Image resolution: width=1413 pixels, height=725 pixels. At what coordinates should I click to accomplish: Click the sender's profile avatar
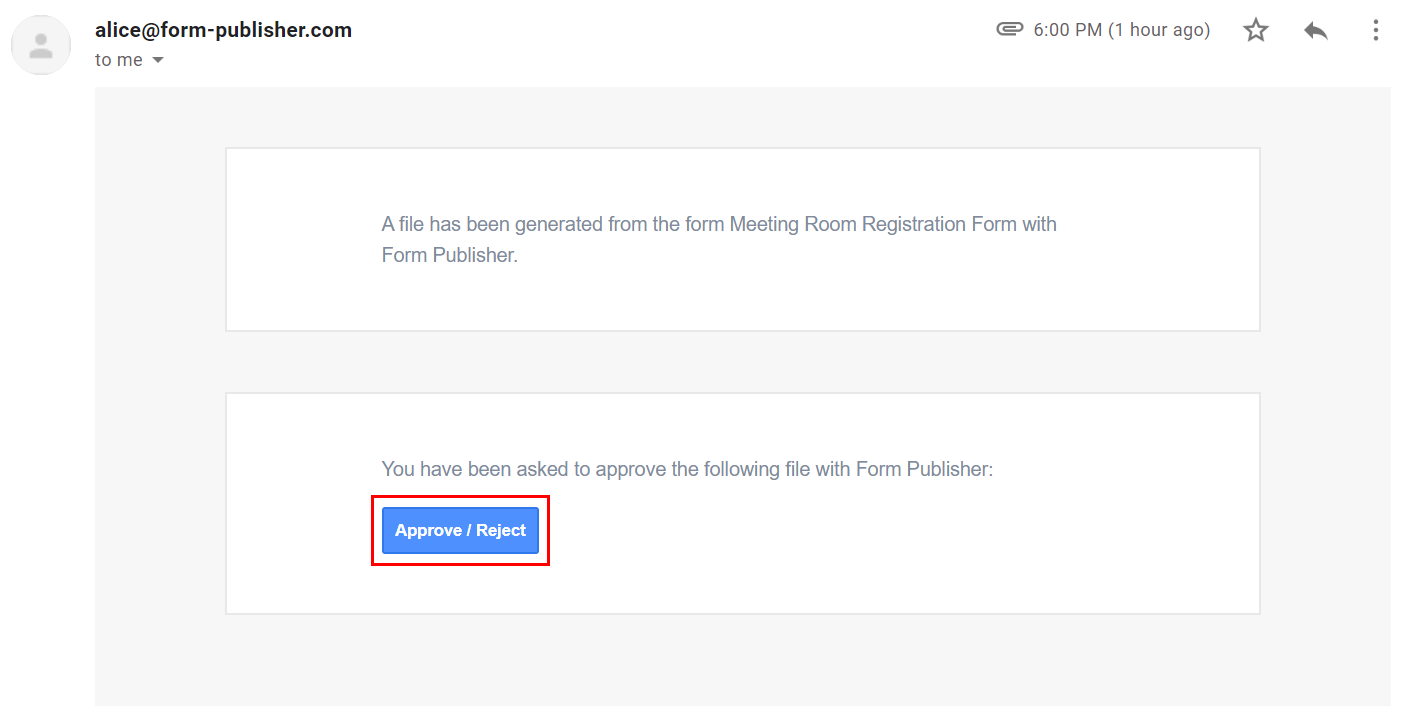41,45
